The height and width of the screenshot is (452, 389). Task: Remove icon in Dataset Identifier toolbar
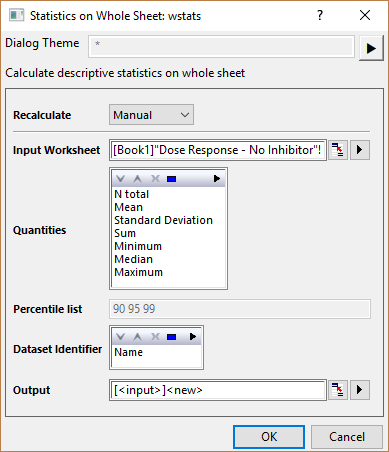tap(155, 337)
